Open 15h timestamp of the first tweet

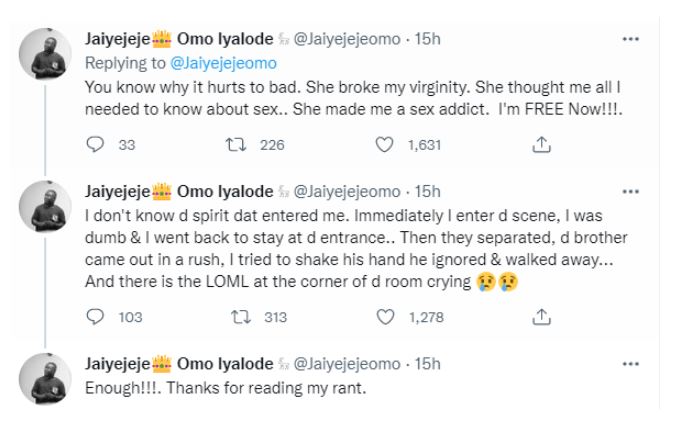pos(426,39)
